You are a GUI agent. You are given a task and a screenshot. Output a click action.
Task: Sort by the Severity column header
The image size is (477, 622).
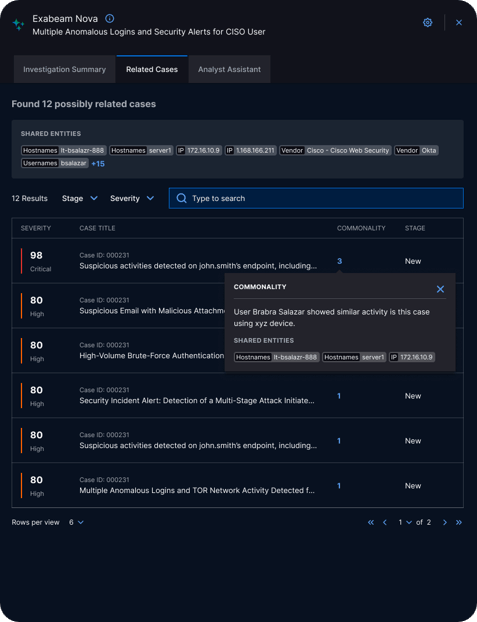[x=36, y=228]
